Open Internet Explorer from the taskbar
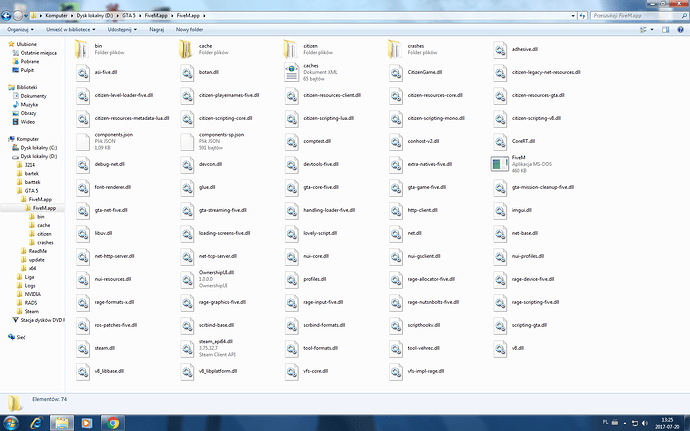The height and width of the screenshot is (431, 690). click(36, 423)
